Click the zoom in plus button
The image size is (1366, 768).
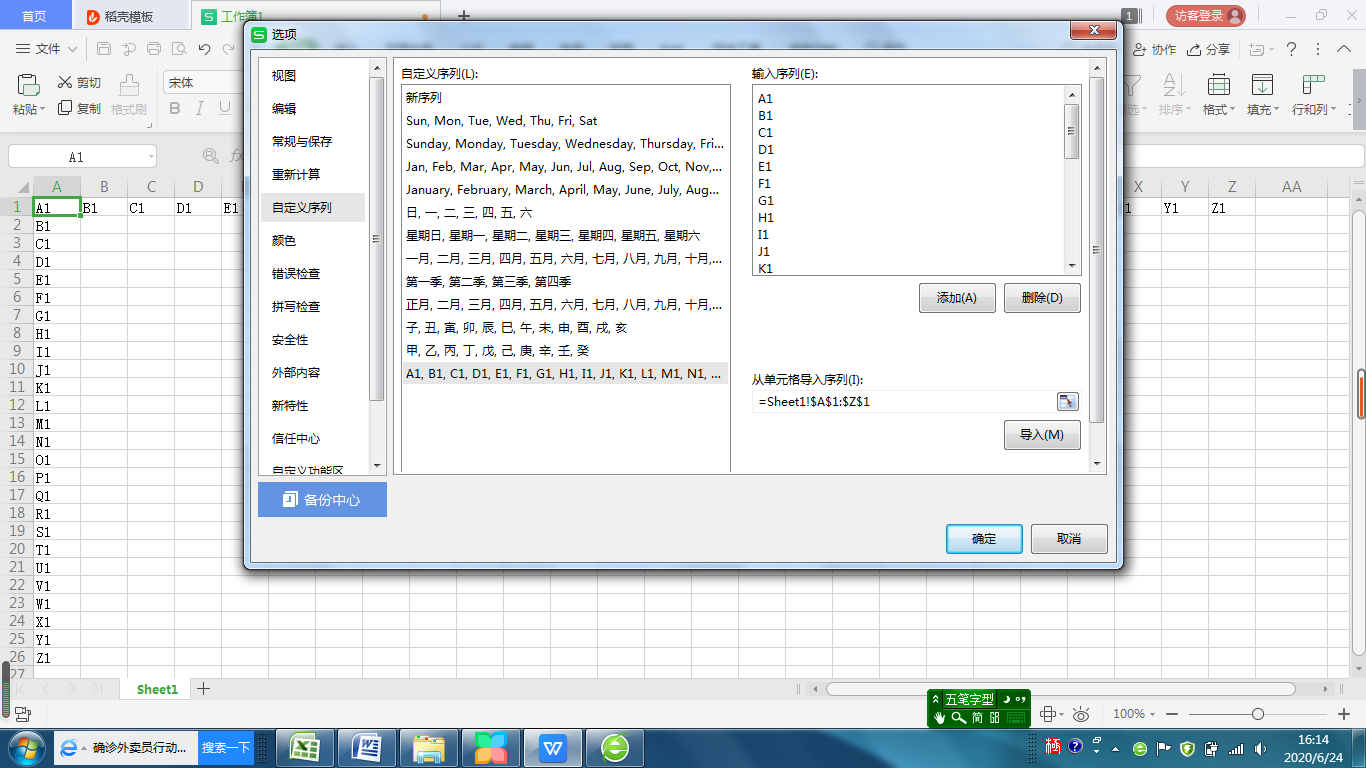coord(1344,714)
